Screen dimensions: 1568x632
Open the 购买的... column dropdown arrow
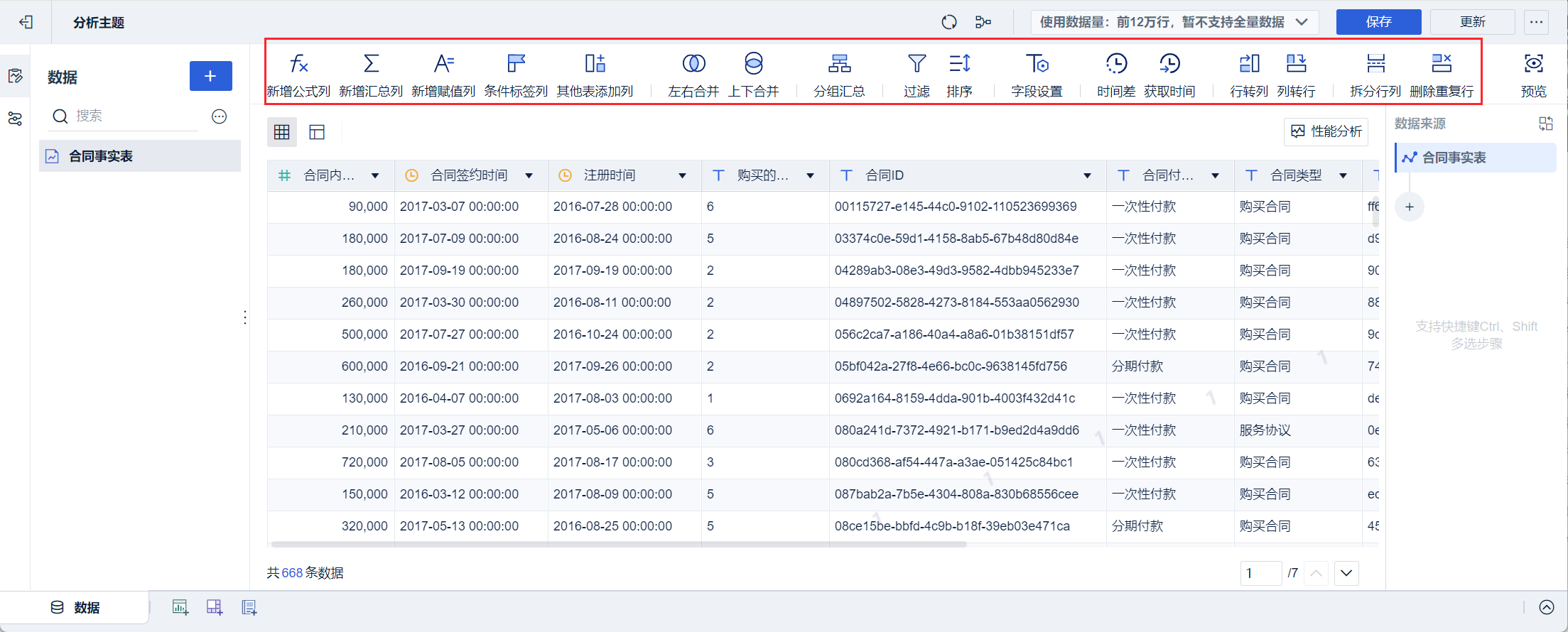point(810,175)
